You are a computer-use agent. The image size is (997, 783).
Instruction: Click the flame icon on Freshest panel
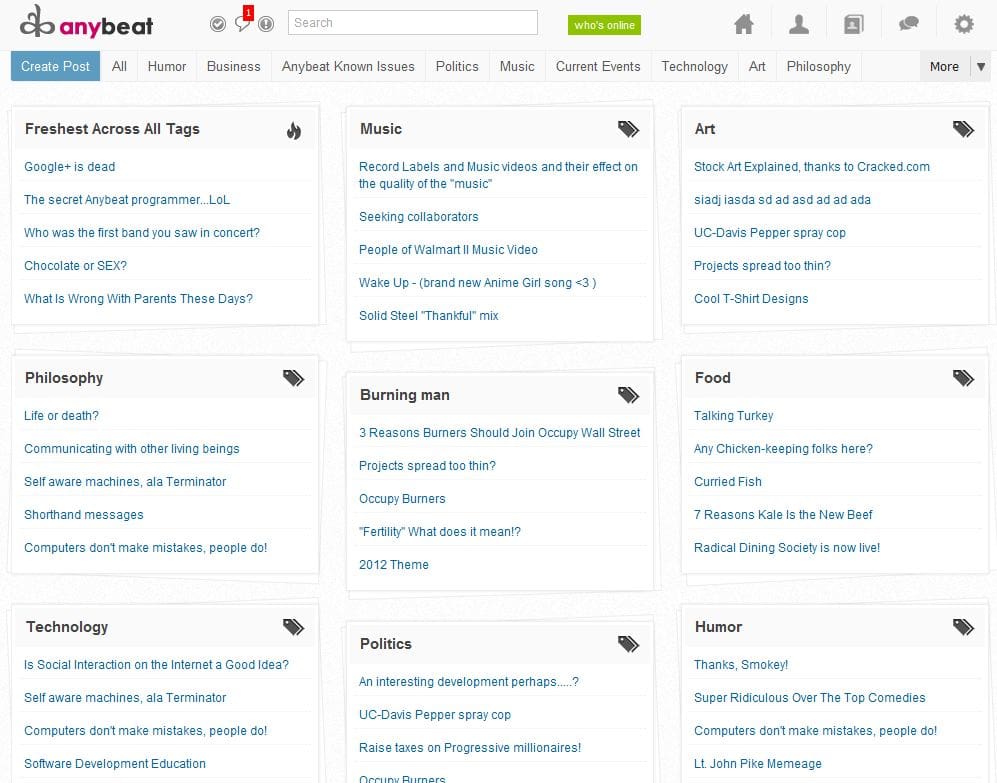click(x=293, y=130)
